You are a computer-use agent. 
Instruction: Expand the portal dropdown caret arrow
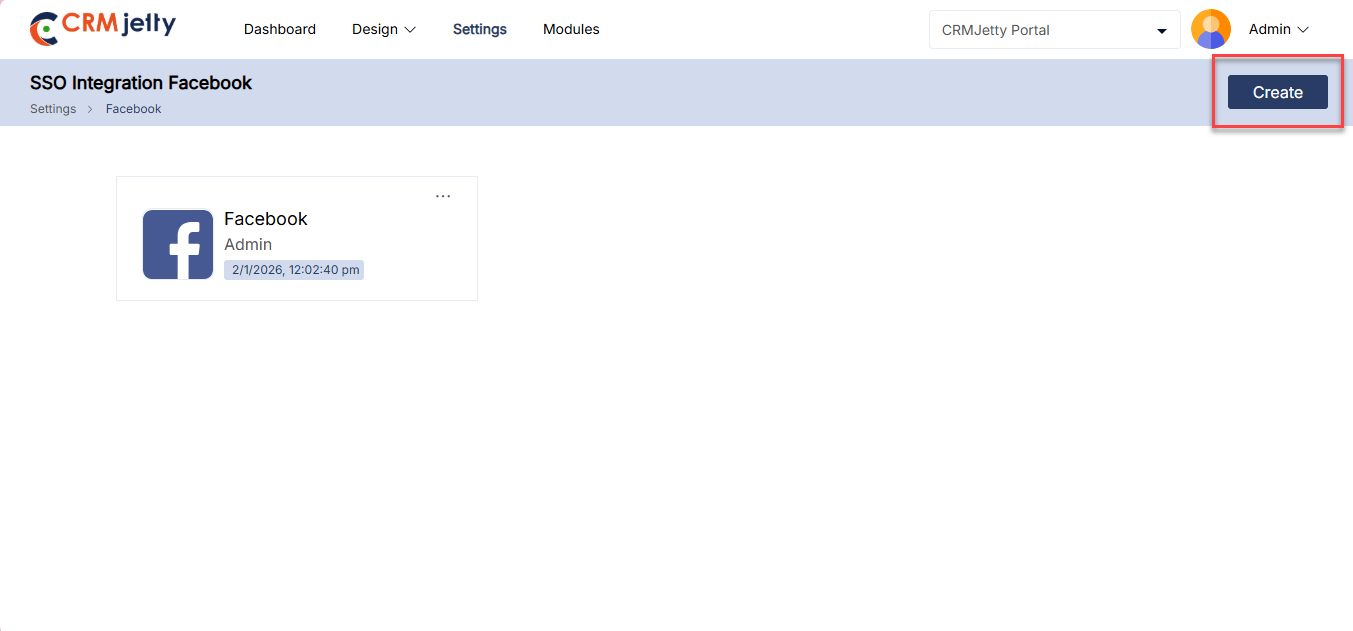[x=1162, y=31]
